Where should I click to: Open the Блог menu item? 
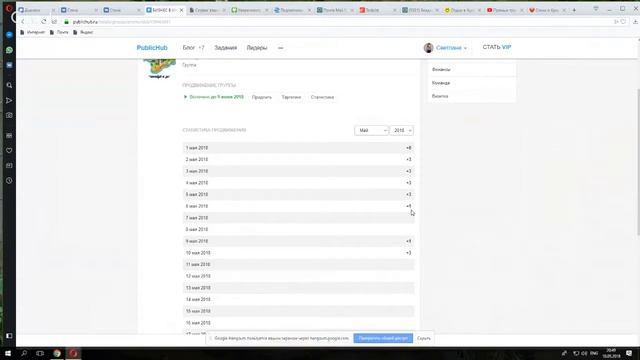coord(189,48)
